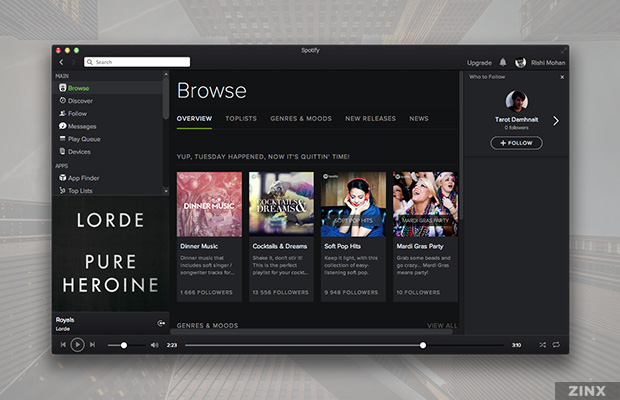This screenshot has width=620, height=400.
Task: Click the volume slider knob
Action: click(x=124, y=345)
